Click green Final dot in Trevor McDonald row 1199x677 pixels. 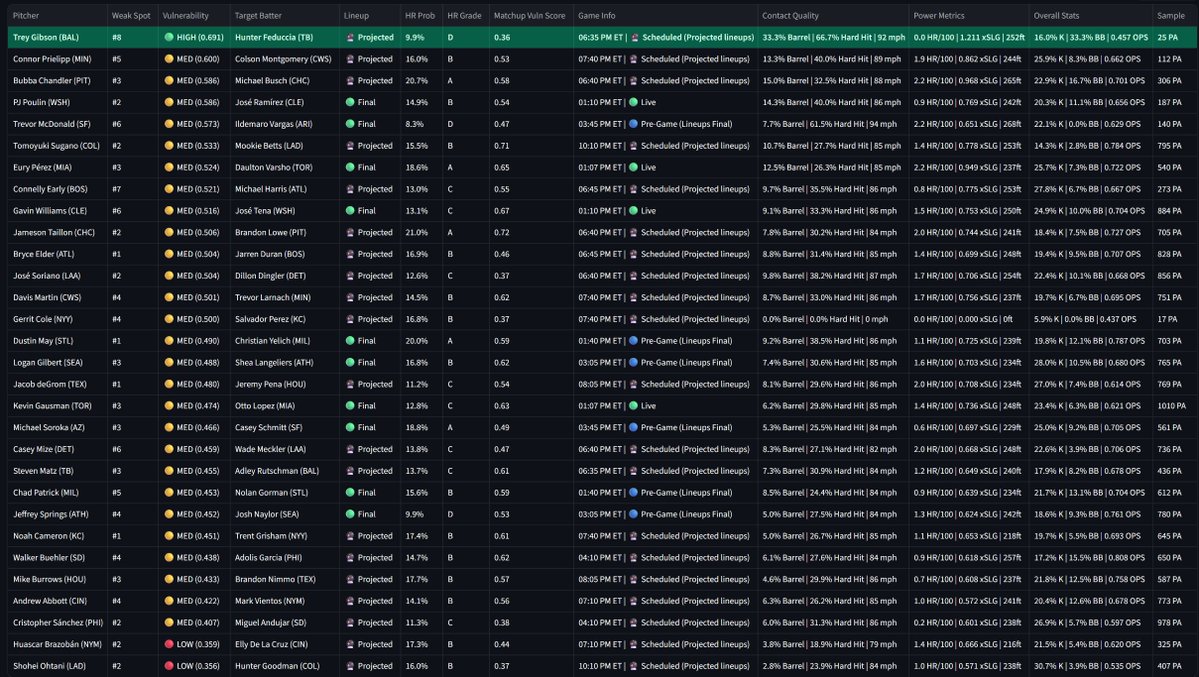[350, 124]
